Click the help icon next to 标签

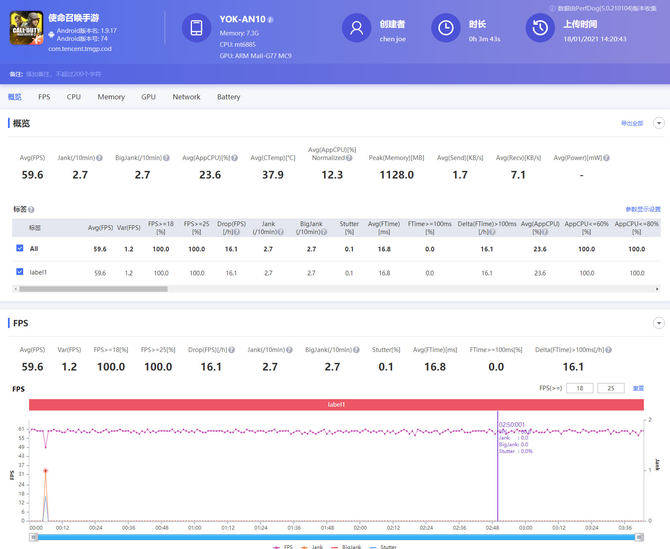pyautogui.click(x=31, y=209)
